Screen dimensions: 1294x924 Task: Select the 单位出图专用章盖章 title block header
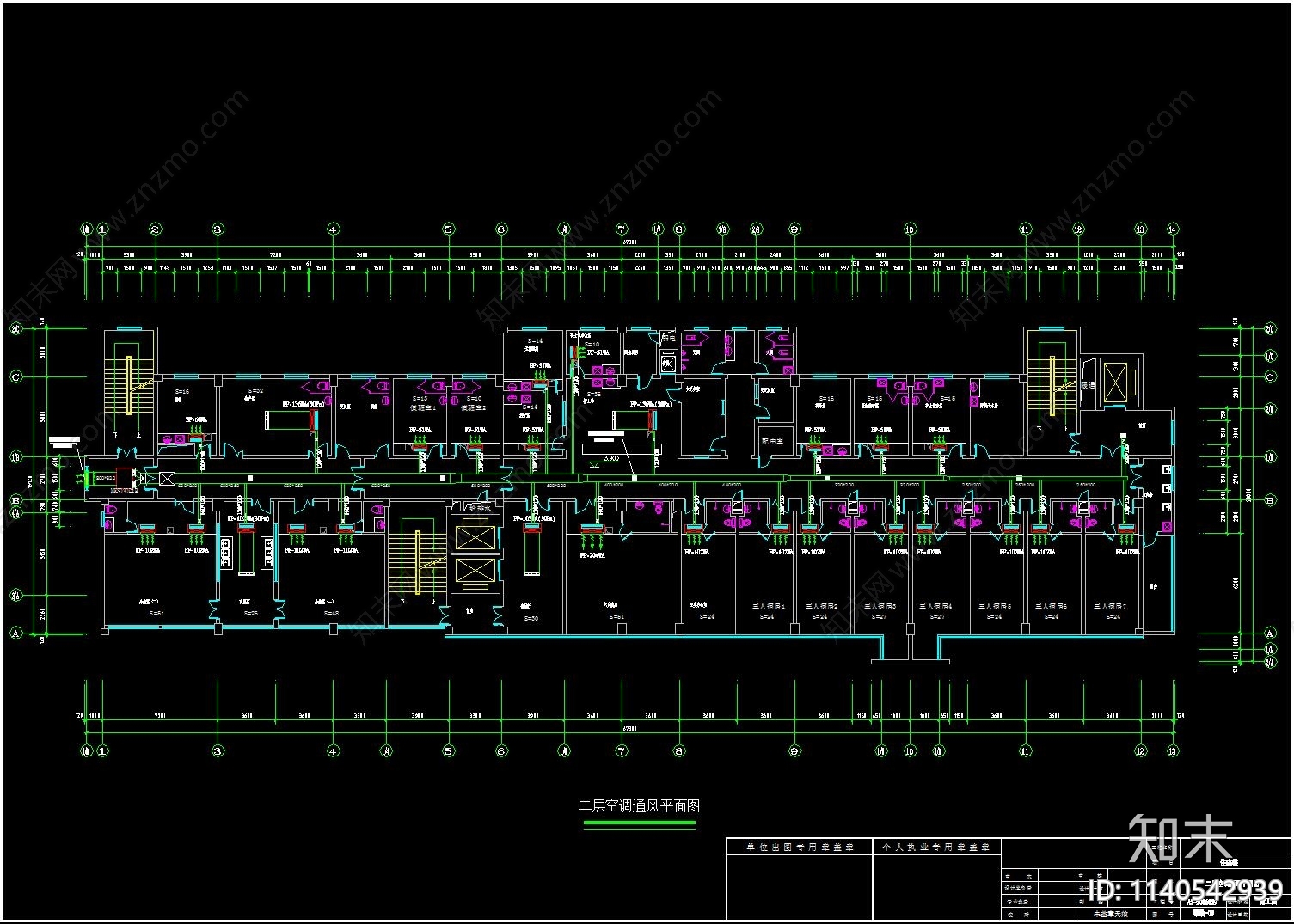800,847
